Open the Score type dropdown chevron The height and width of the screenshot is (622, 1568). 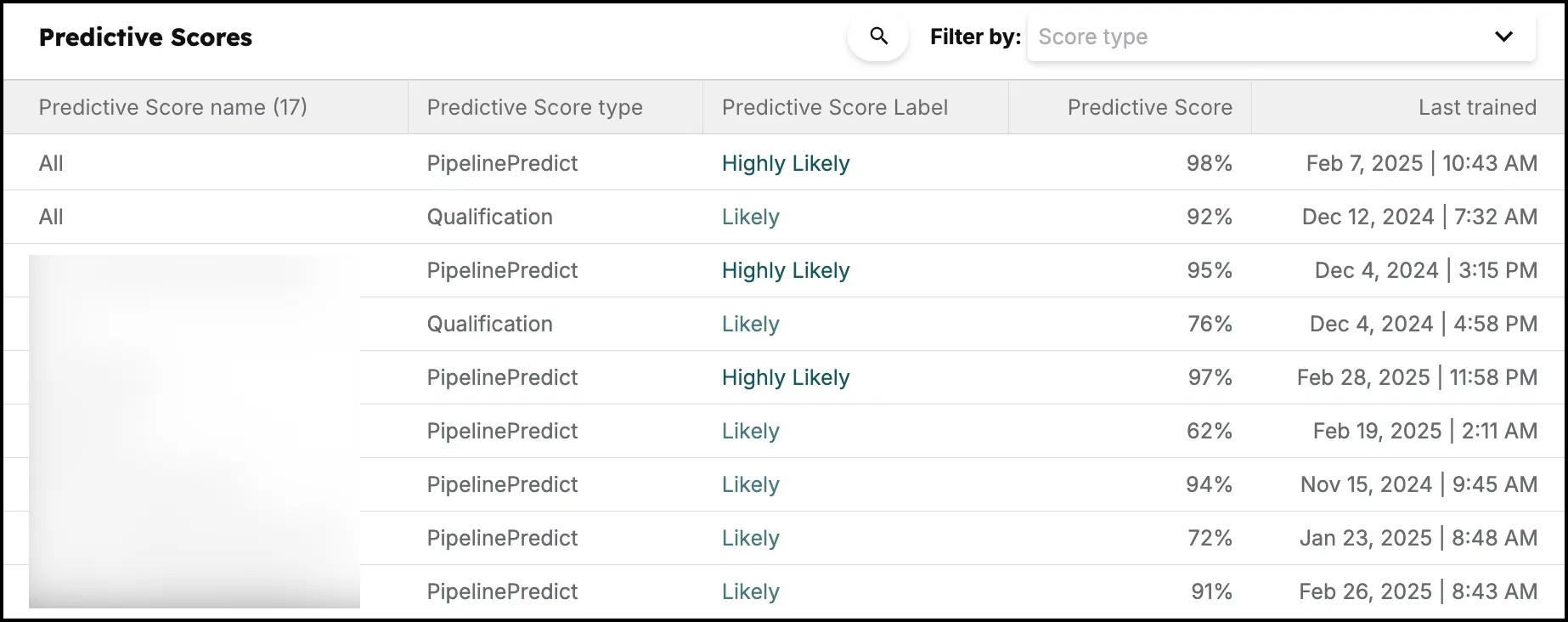tap(1503, 37)
